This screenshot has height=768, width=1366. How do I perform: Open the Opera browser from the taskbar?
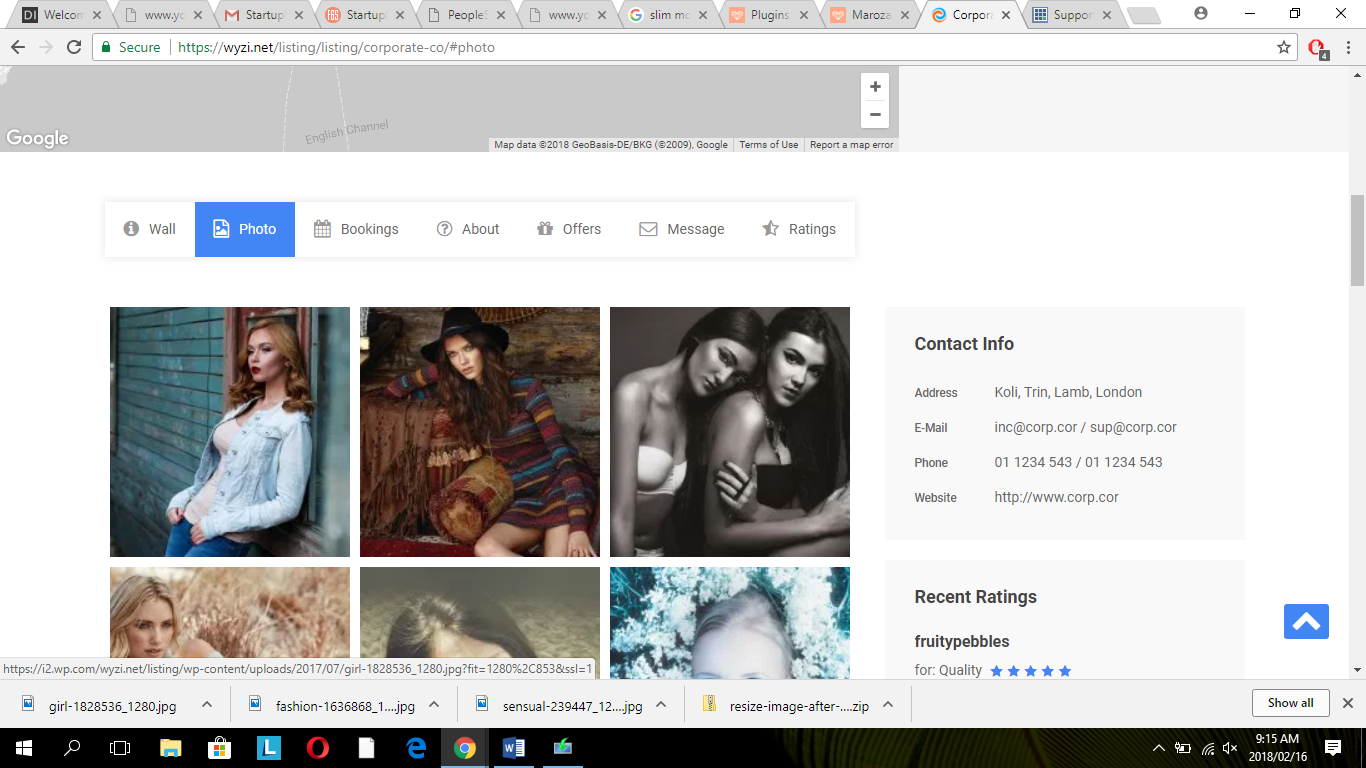[x=318, y=748]
